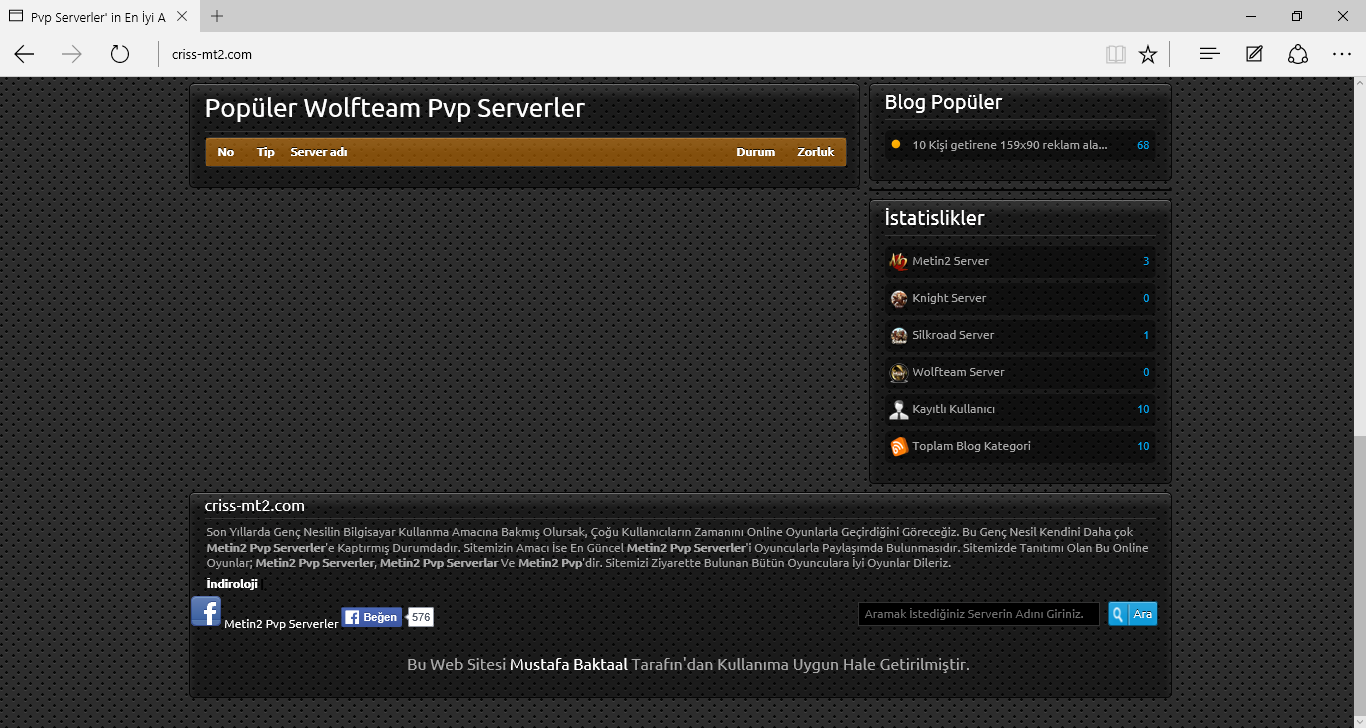The height and width of the screenshot is (728, 1366).
Task: Click the Facebook Beğen button
Action: tap(372, 617)
